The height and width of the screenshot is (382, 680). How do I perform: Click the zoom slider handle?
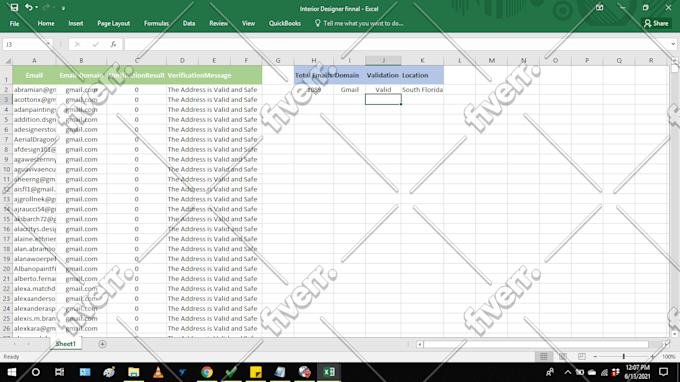pos(623,356)
